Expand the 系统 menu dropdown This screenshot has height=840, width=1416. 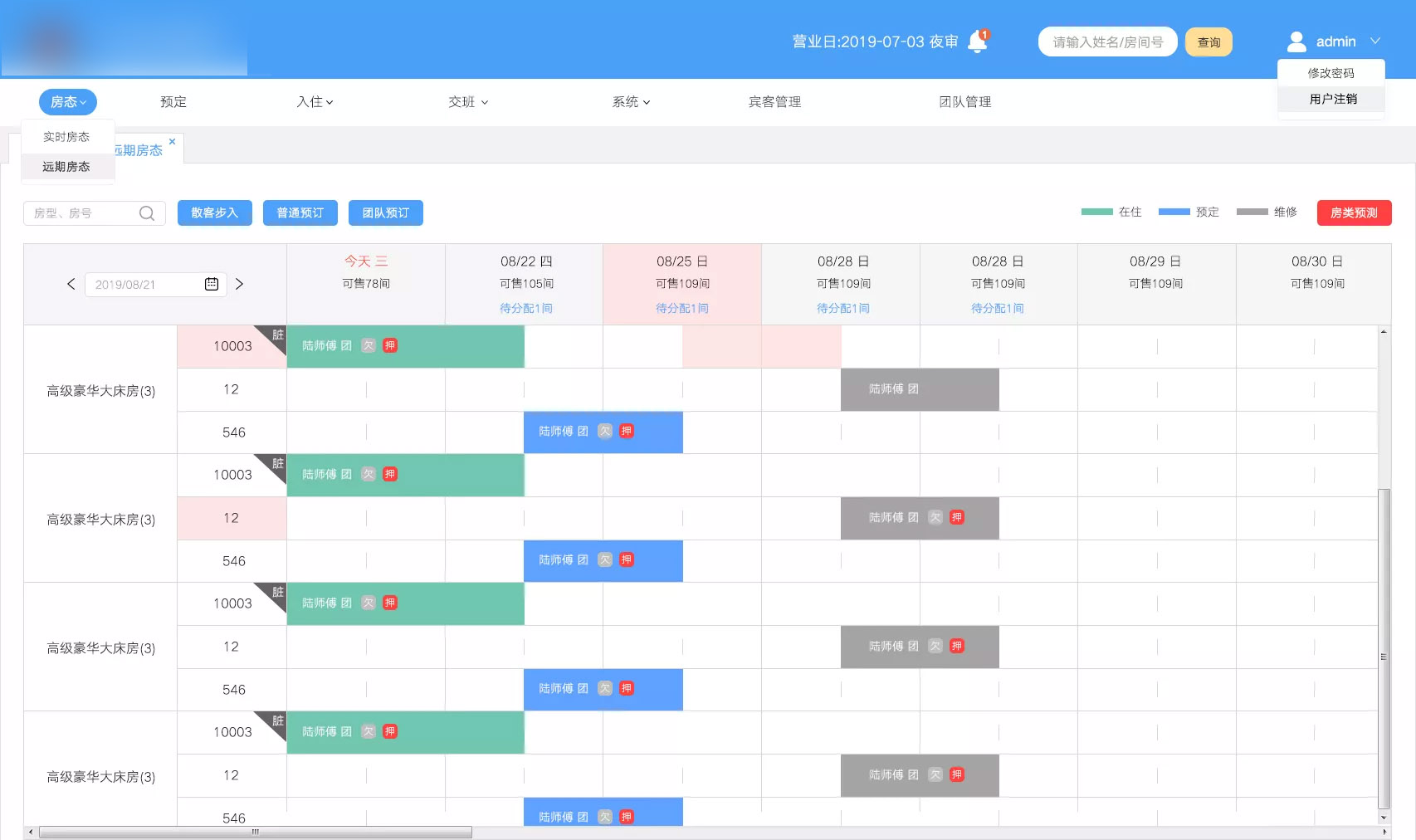pos(631,102)
